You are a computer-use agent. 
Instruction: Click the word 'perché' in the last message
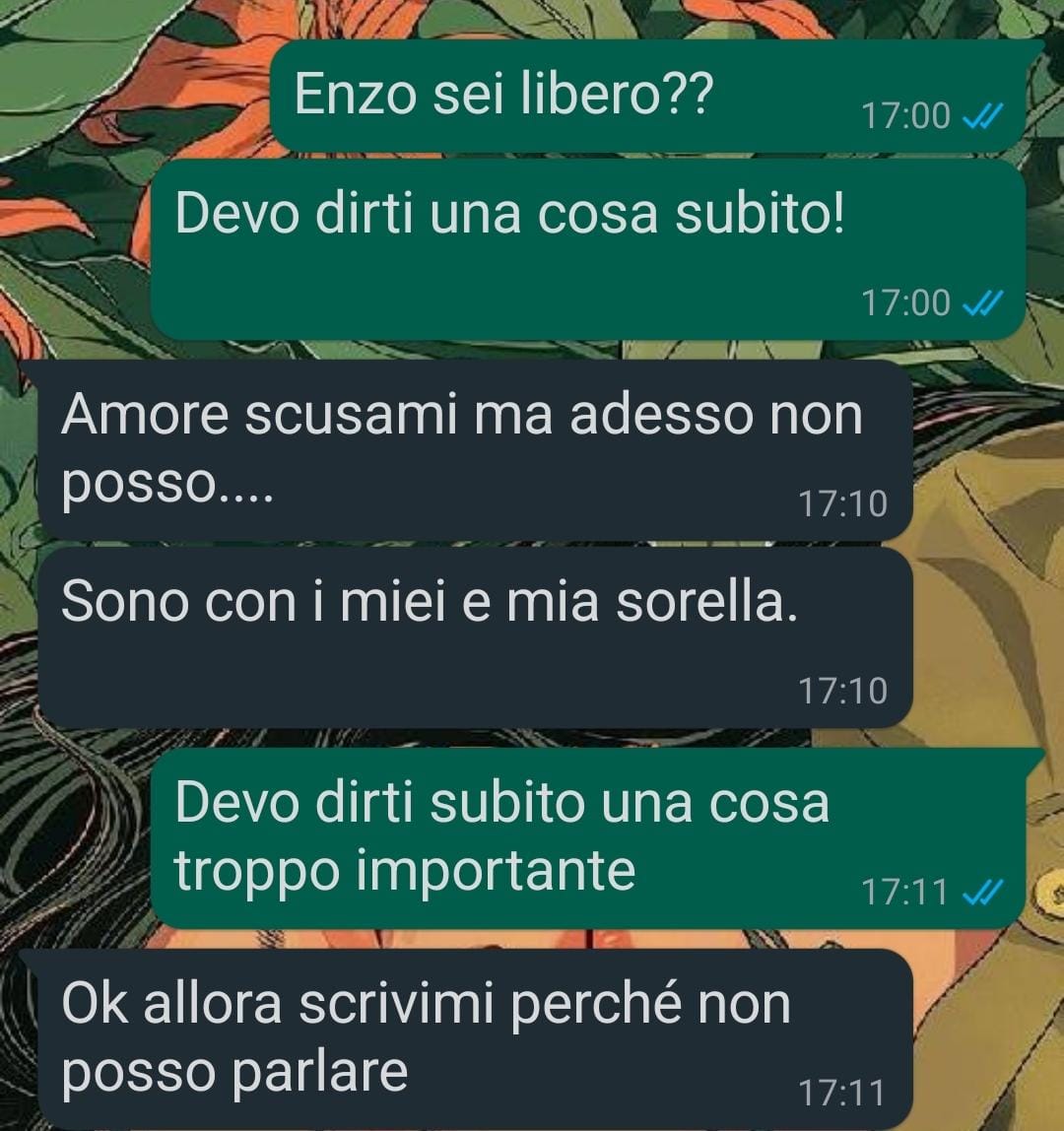596,1004
